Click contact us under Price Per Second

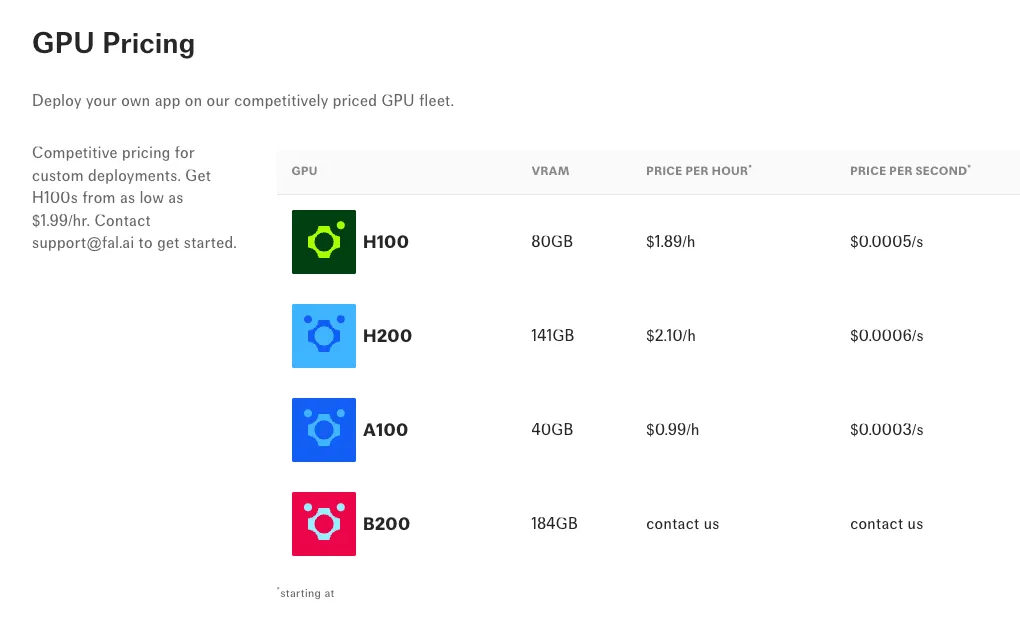tap(887, 524)
